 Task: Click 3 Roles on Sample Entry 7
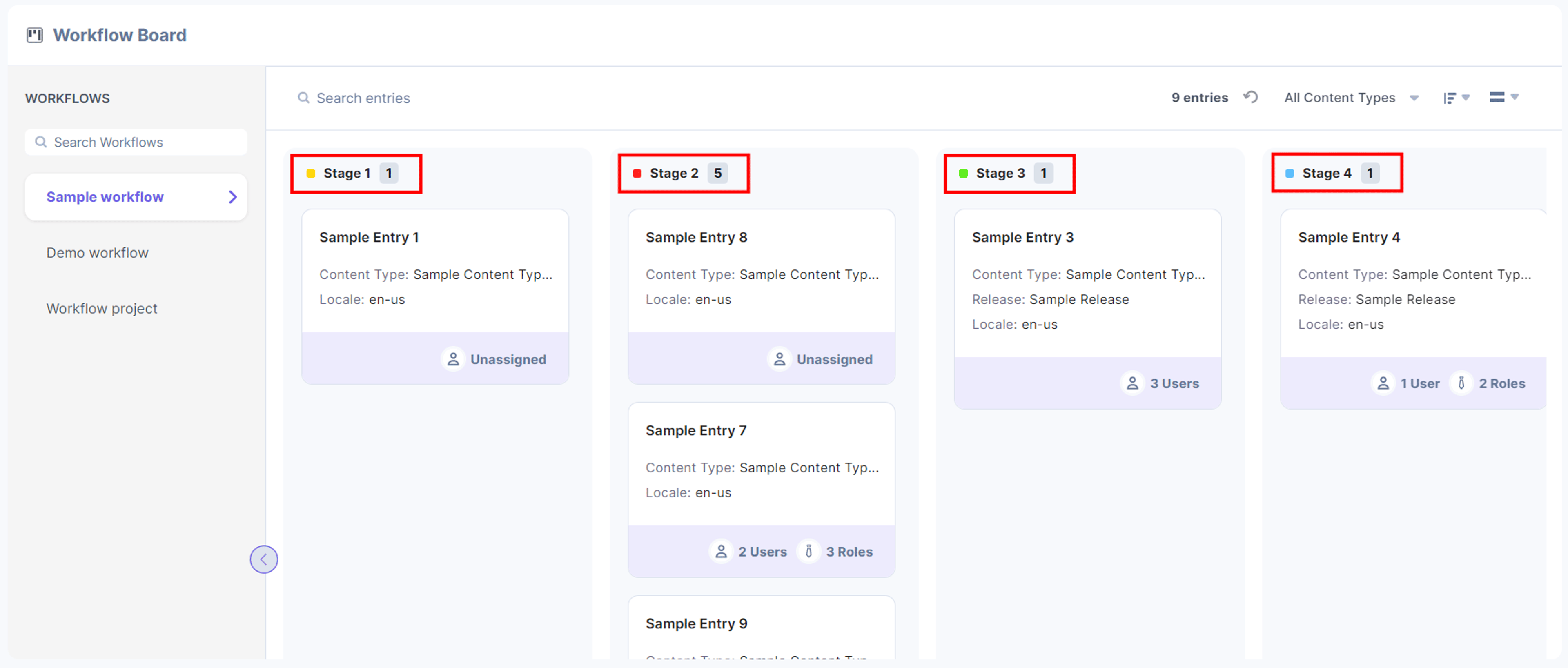(x=849, y=552)
